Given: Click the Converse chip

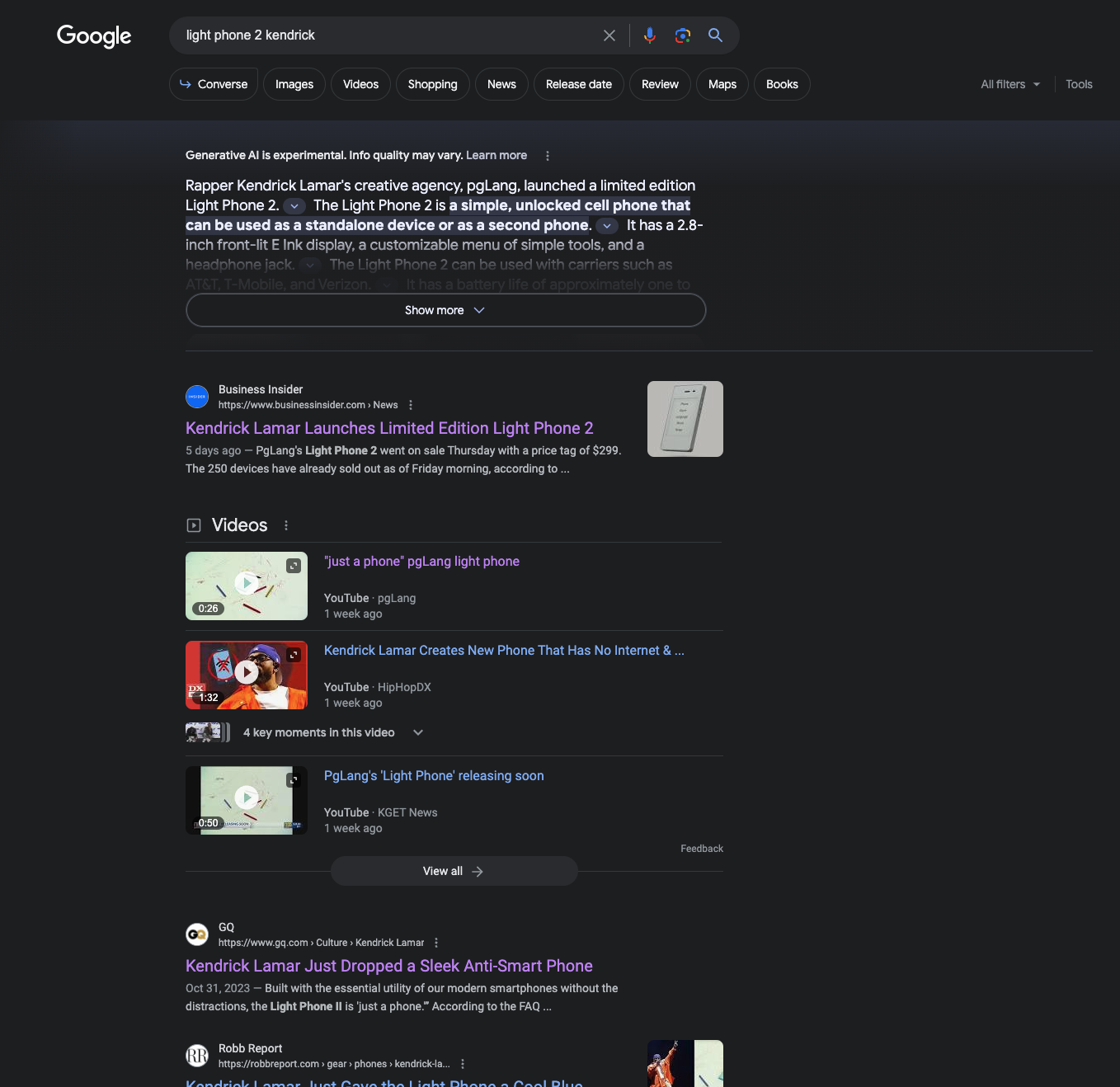Looking at the screenshot, I should [x=214, y=84].
